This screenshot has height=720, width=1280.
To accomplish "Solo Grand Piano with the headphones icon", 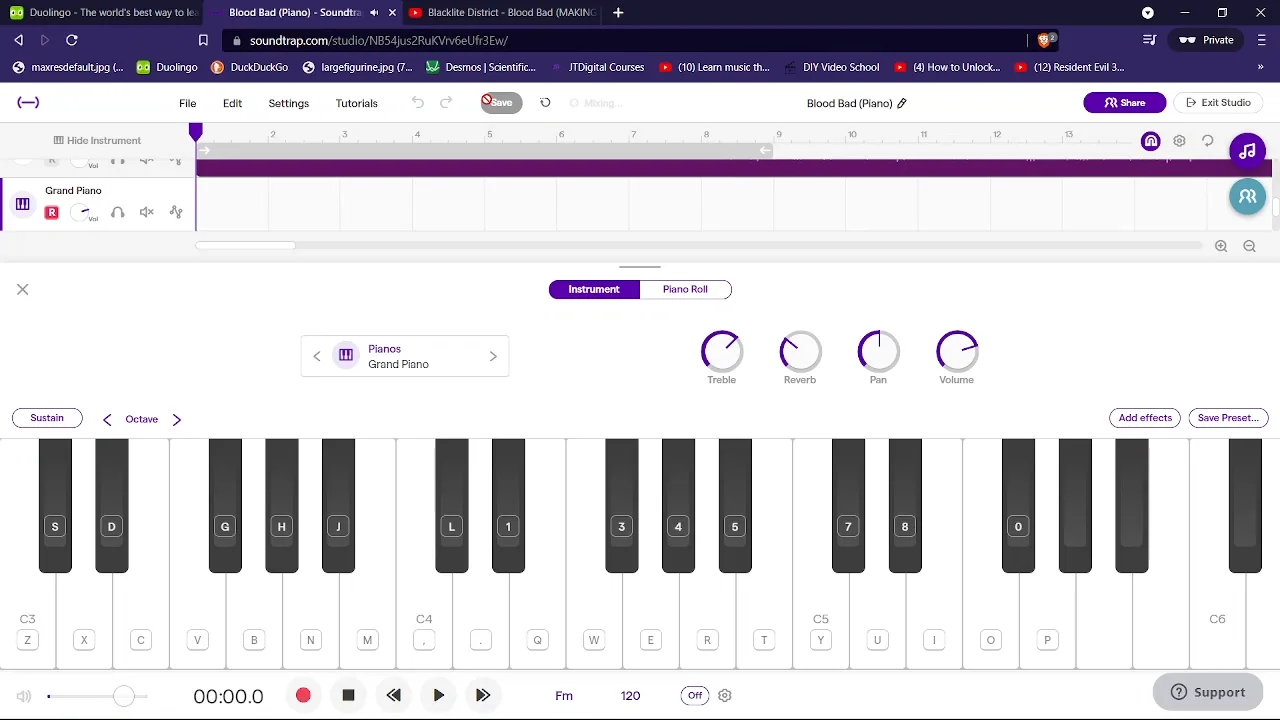I will coord(118,212).
